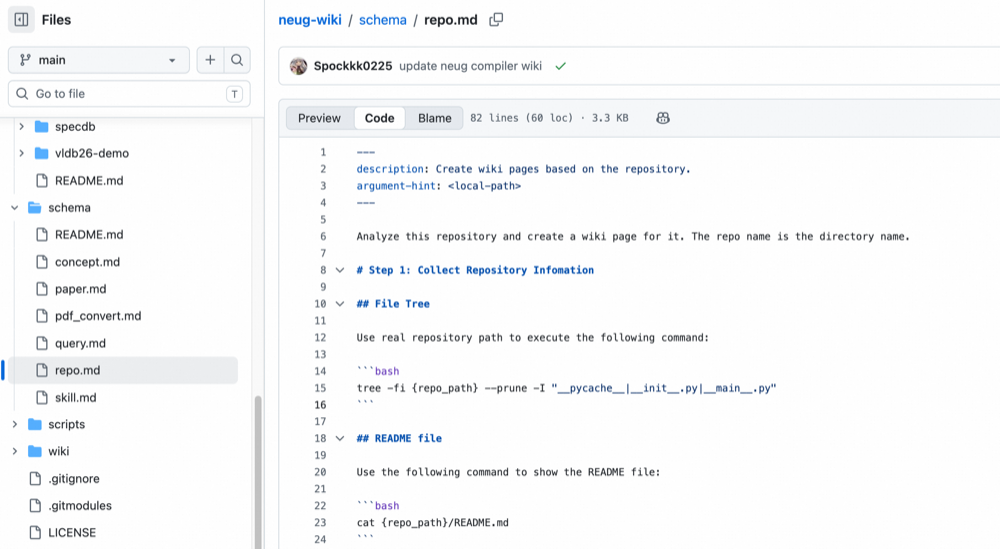Open the vldb26-demo folder

(x=92, y=153)
